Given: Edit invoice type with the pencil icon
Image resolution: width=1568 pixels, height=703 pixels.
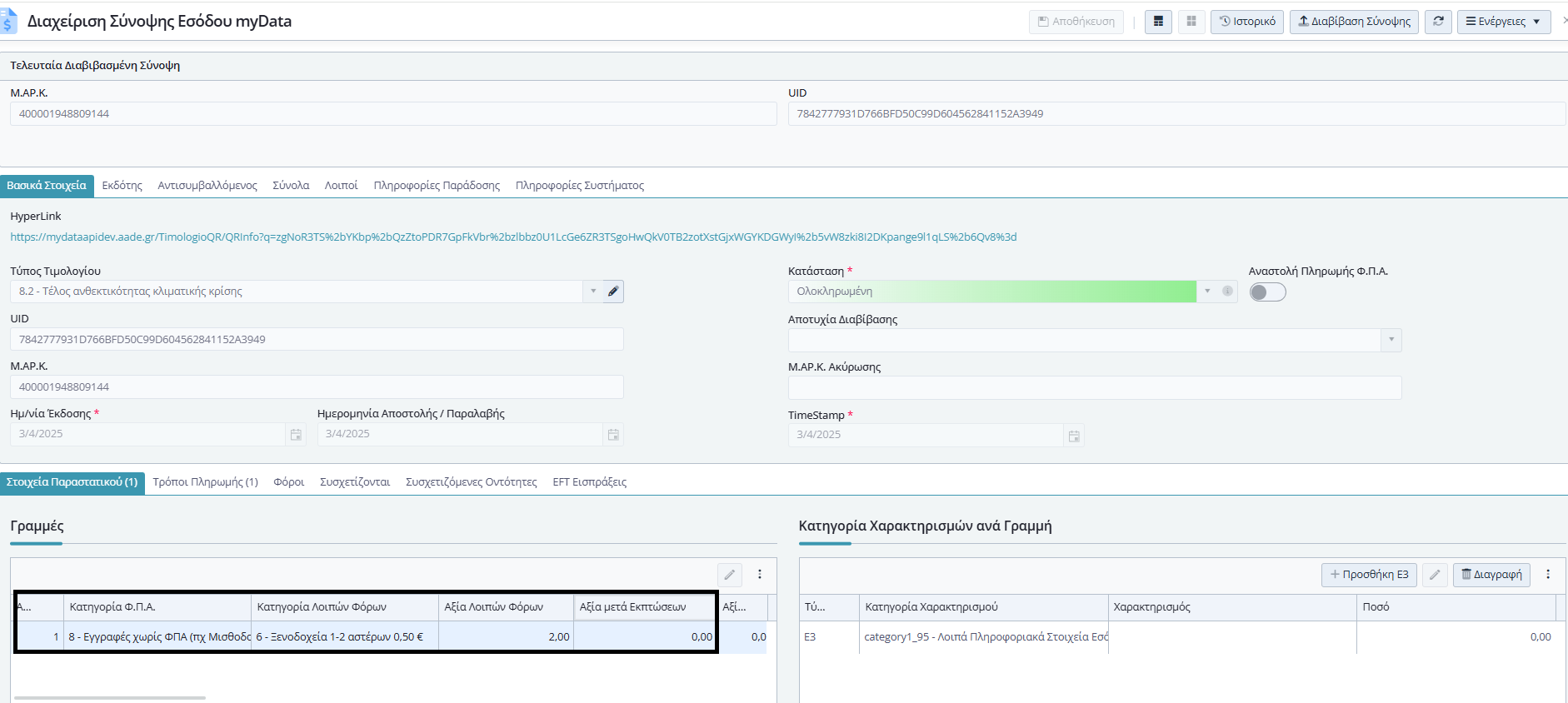Looking at the screenshot, I should click(613, 292).
